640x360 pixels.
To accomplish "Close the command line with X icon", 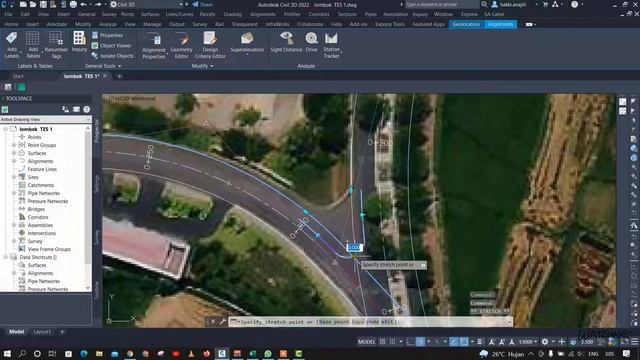I will click(x=213, y=322).
